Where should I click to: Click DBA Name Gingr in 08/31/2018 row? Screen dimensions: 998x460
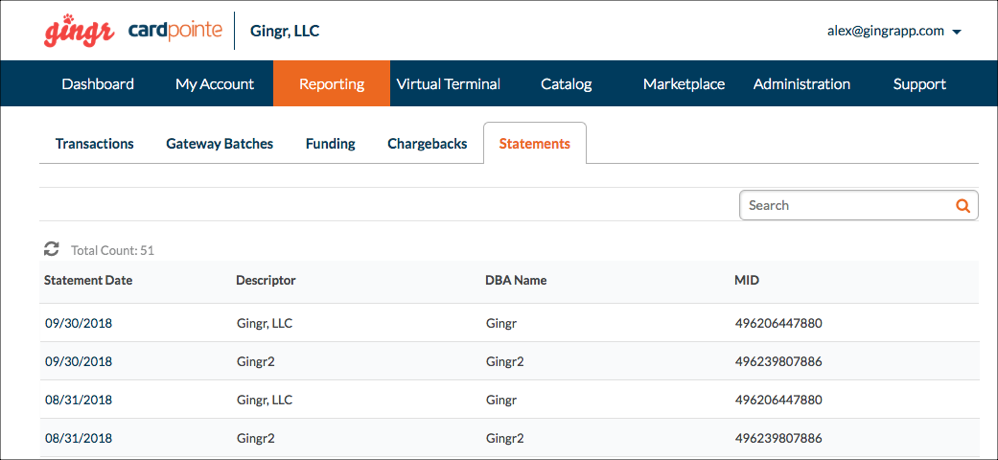[501, 400]
